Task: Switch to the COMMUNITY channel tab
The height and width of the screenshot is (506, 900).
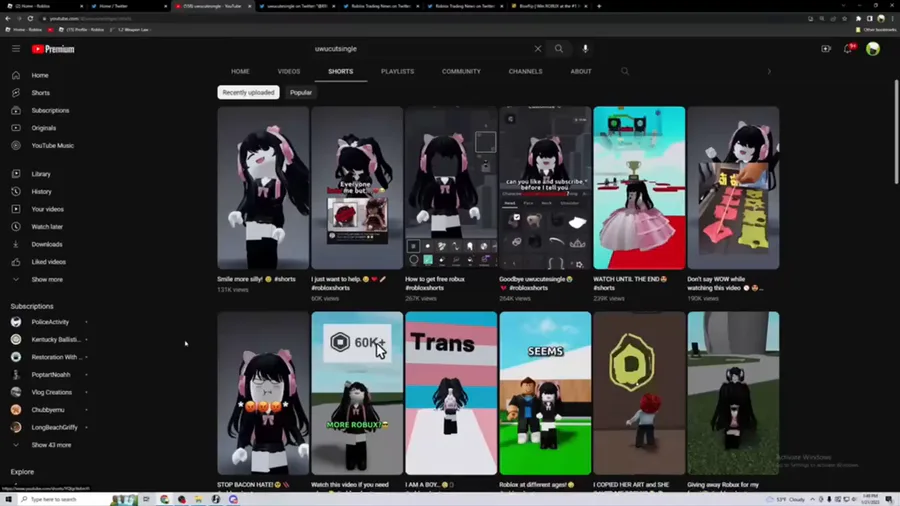Action: click(461, 72)
